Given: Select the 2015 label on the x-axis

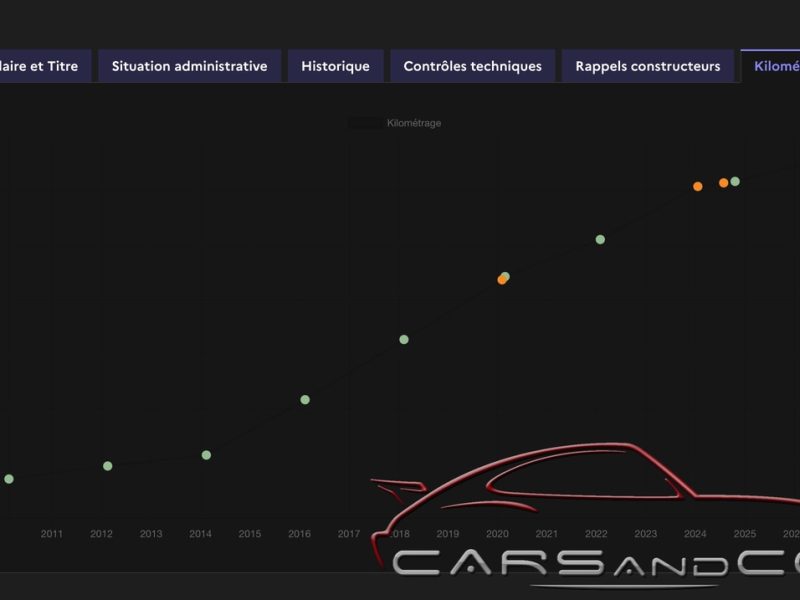Looking at the screenshot, I should (x=249, y=534).
